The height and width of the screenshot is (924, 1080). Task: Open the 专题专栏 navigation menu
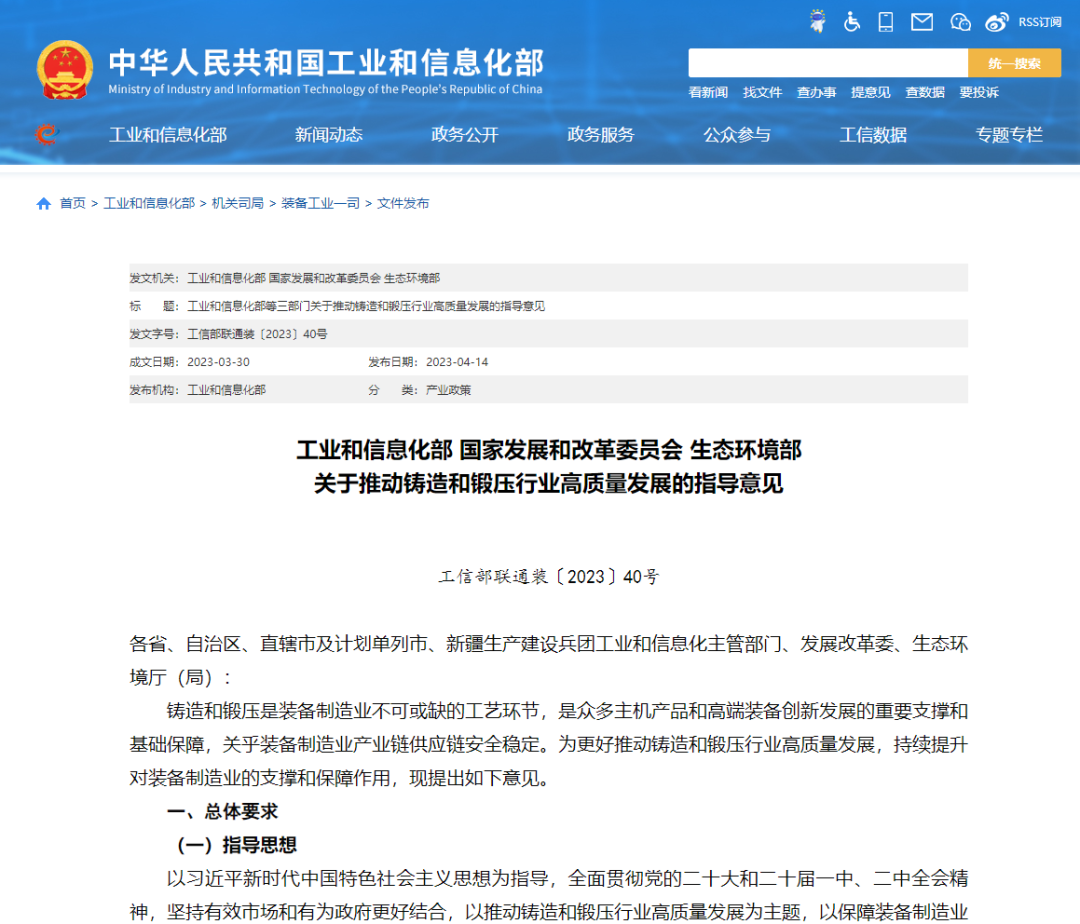pyautogui.click(x=1009, y=135)
